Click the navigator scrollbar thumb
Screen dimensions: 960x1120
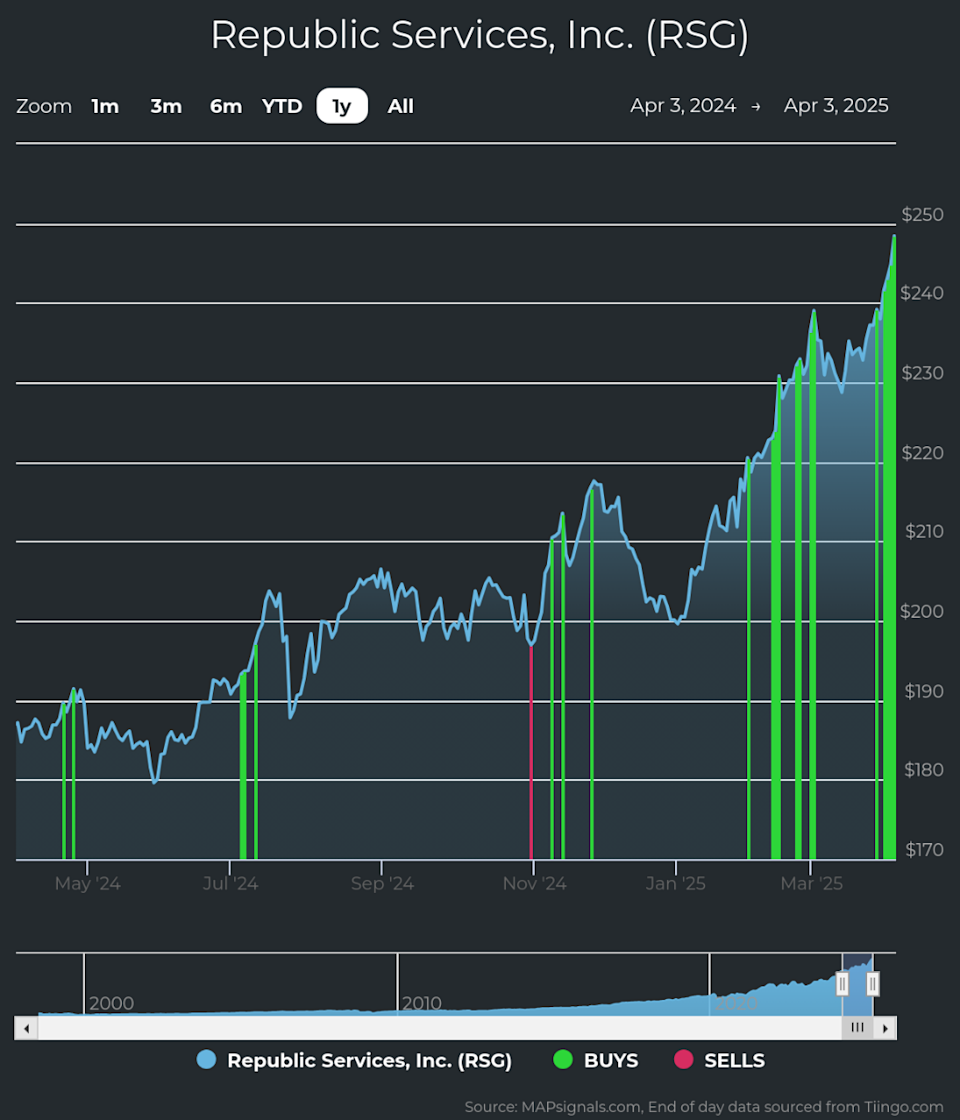857,1028
